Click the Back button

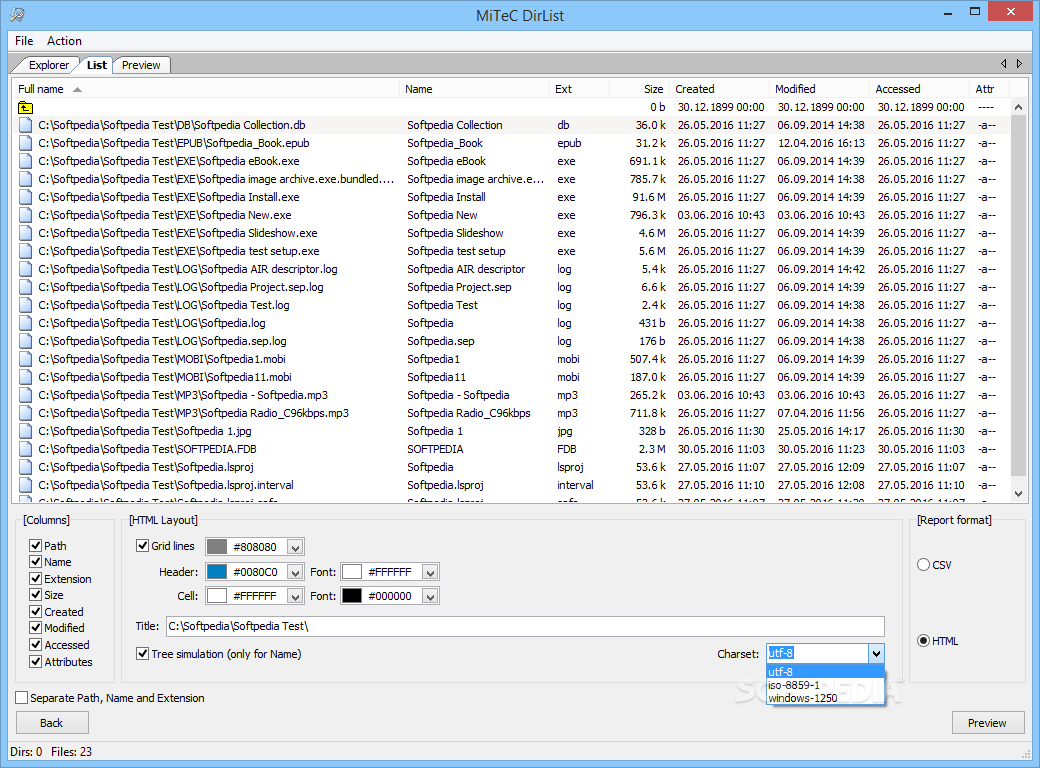pos(52,723)
